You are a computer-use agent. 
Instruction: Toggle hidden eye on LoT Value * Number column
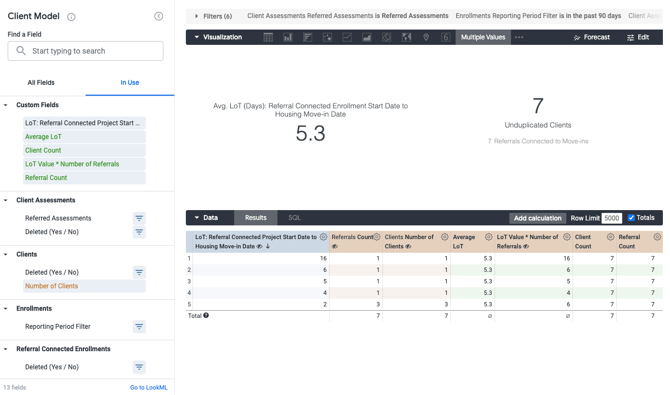coord(526,247)
